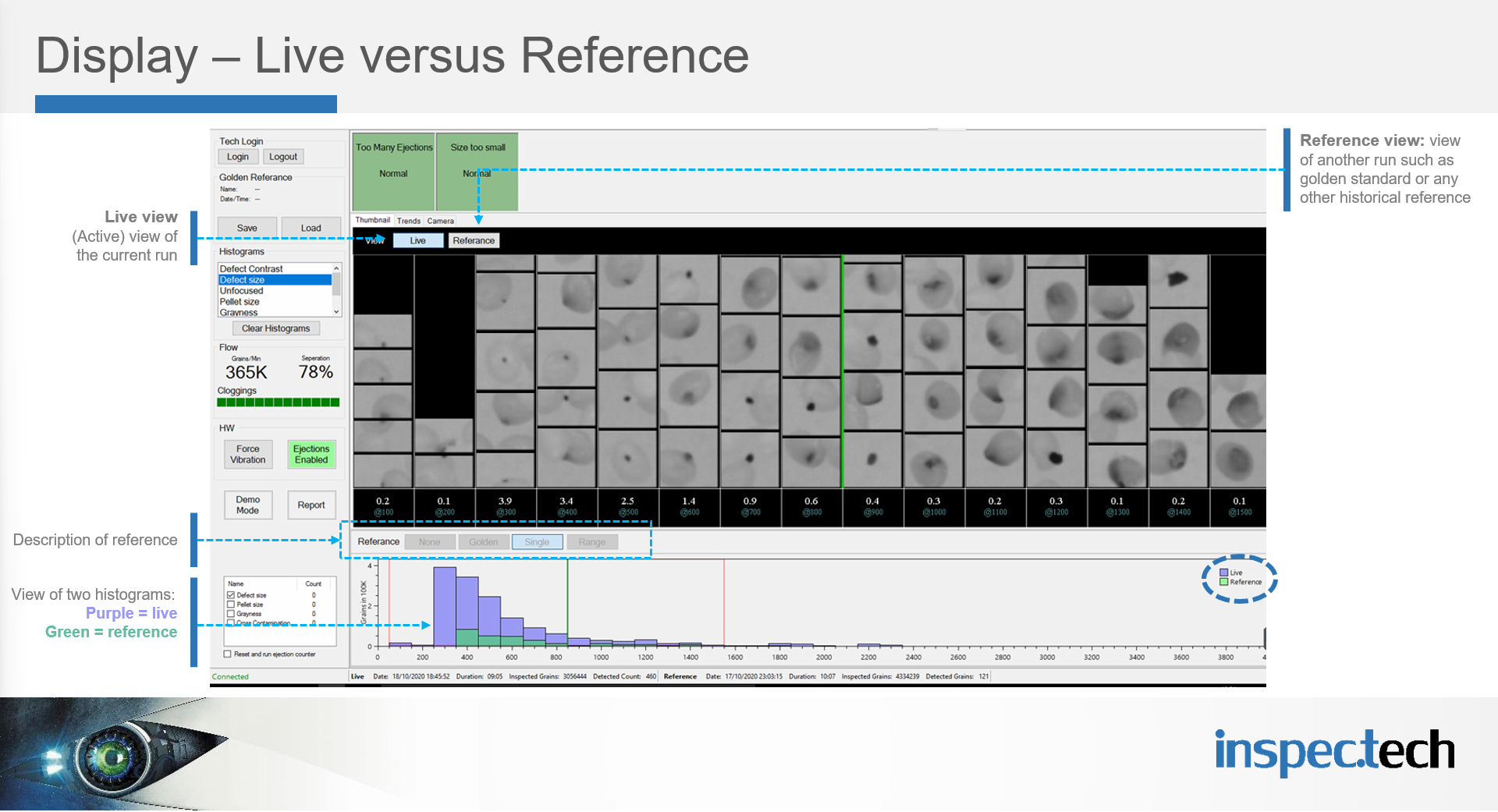
Task: Click the Connected status text
Action: 230,677
